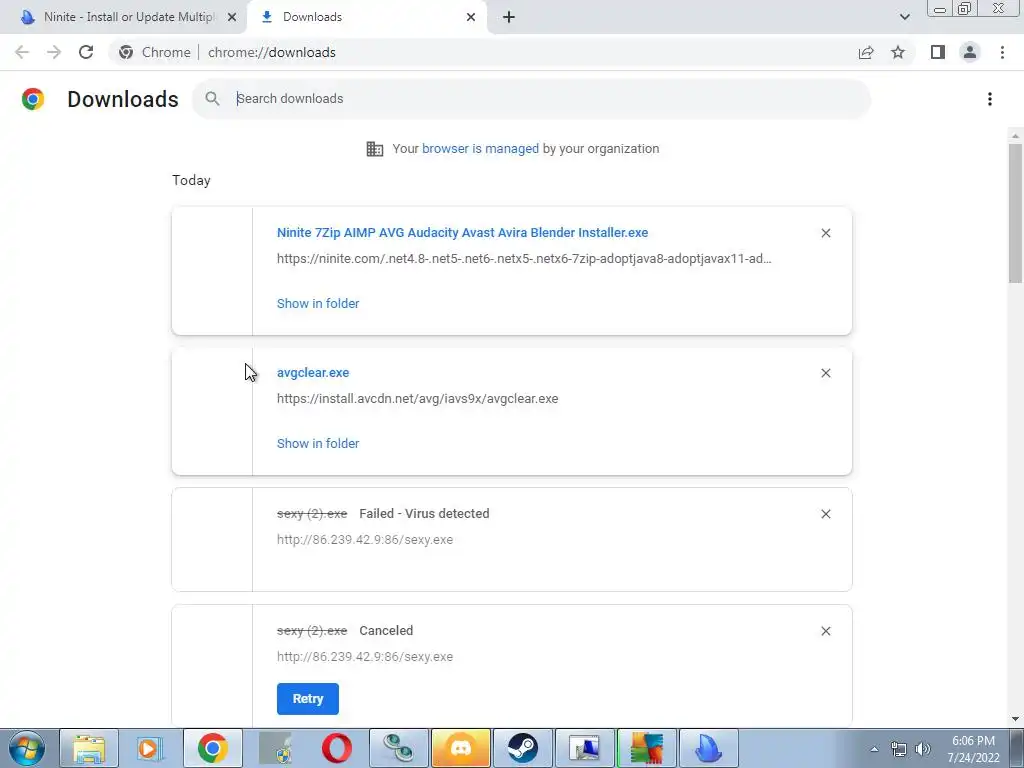1024x768 pixels.
Task: Remove avgclear.exe from the downloads list
Action: coord(825,373)
